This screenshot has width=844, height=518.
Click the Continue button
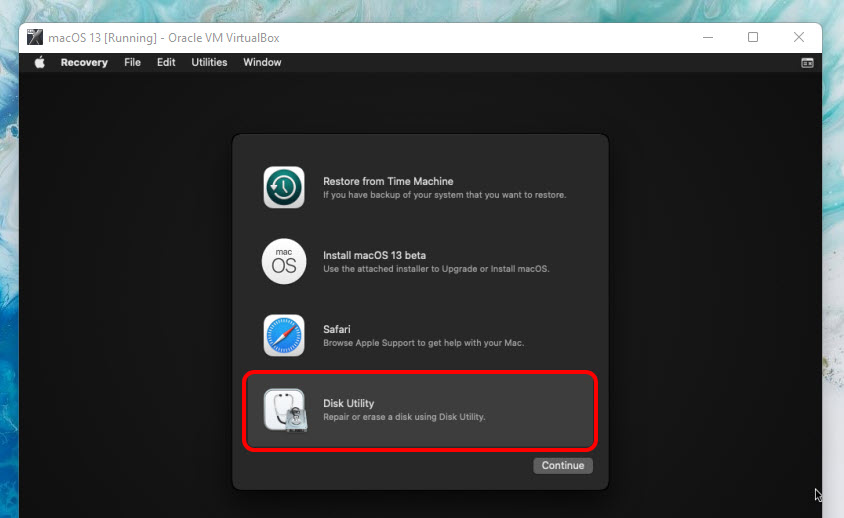563,465
